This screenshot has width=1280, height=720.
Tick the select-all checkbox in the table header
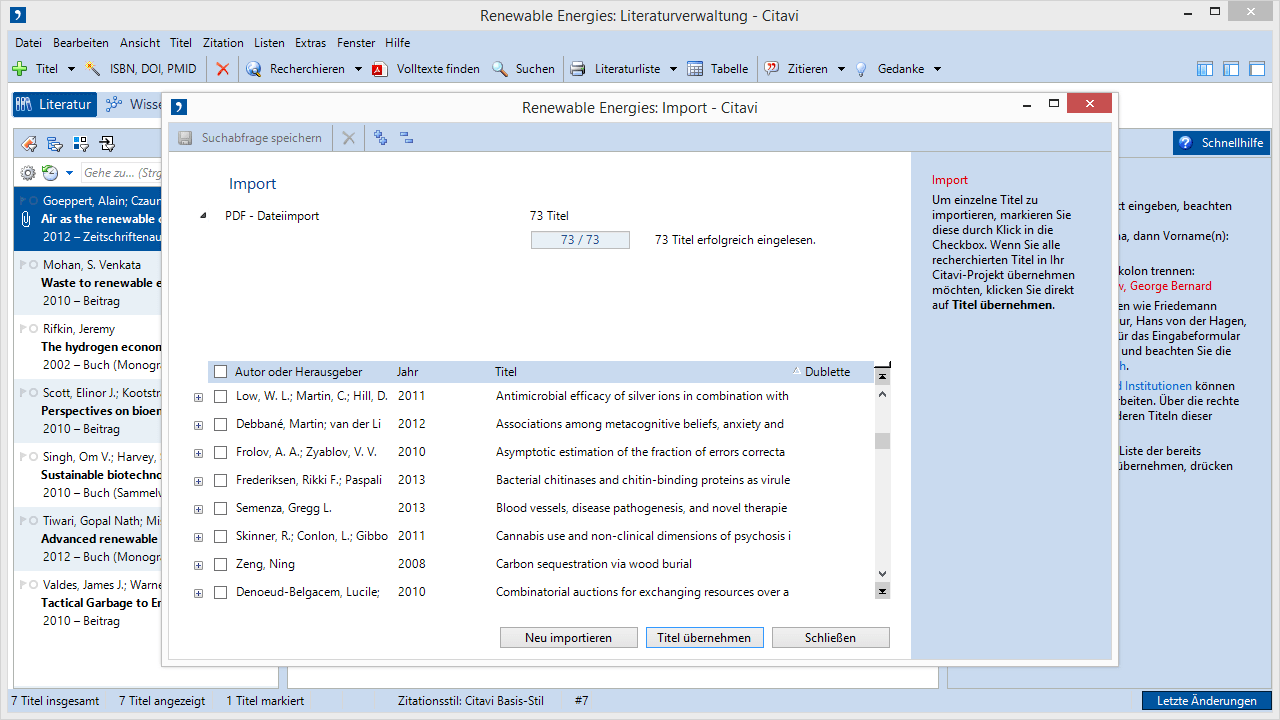click(x=221, y=372)
